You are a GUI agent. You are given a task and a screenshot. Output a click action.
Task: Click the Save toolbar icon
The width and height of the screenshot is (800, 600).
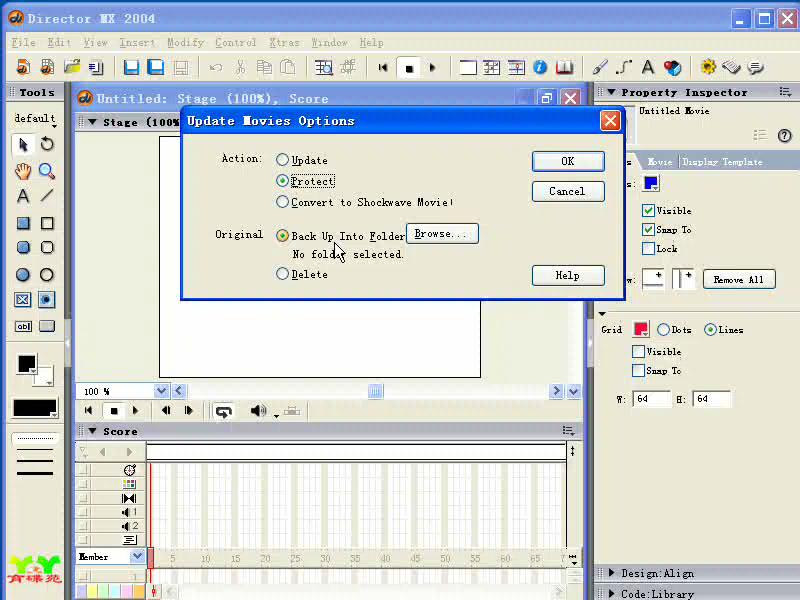[x=131, y=67]
